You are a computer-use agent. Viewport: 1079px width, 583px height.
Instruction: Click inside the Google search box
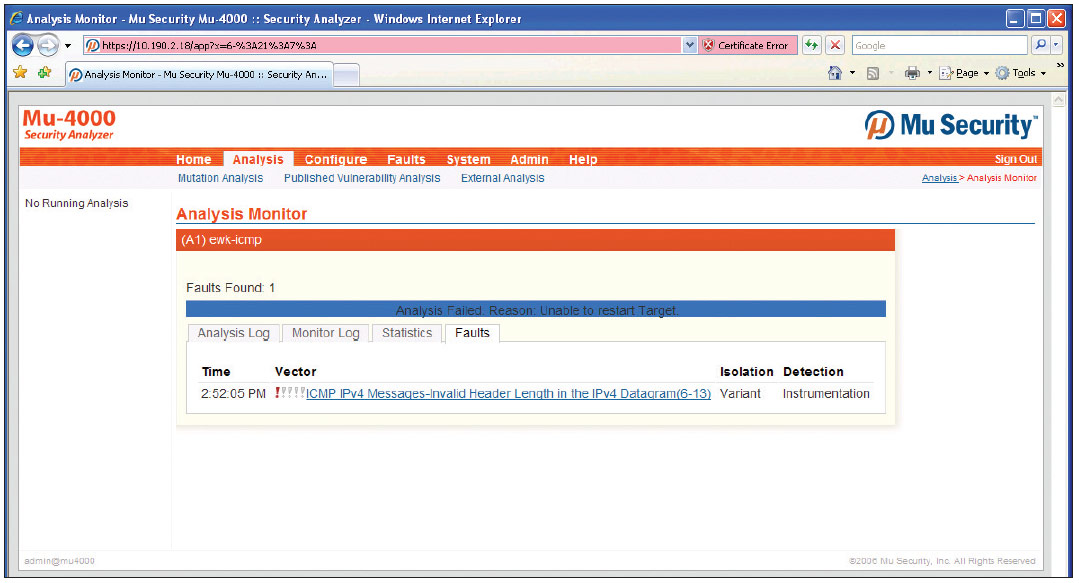click(x=938, y=46)
